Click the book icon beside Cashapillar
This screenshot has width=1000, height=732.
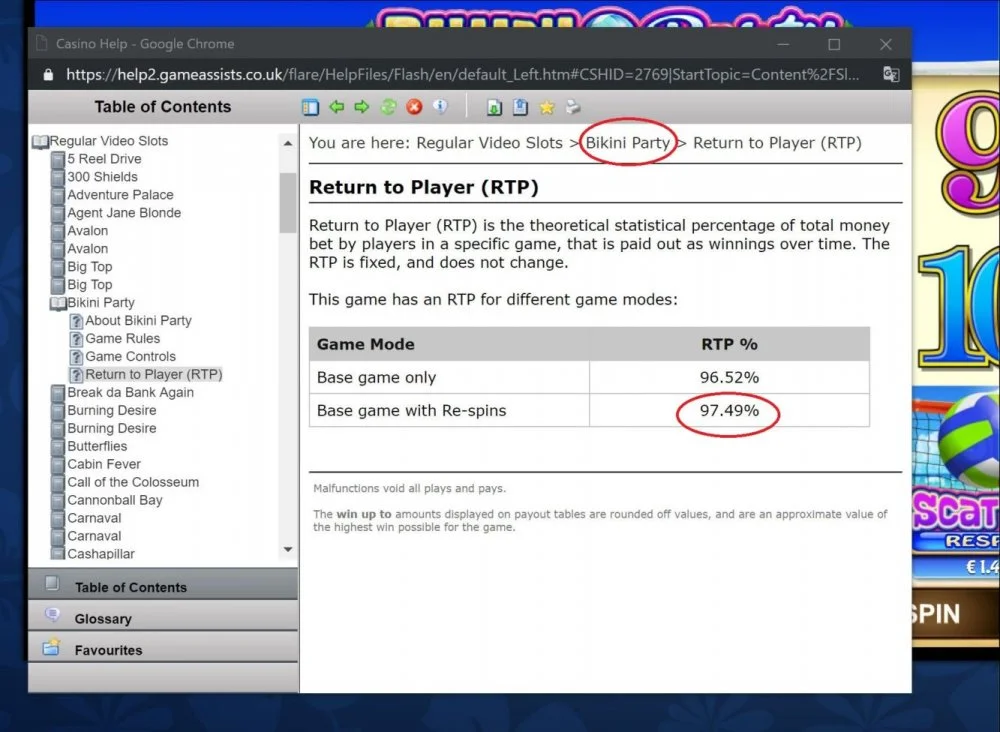[x=58, y=553]
